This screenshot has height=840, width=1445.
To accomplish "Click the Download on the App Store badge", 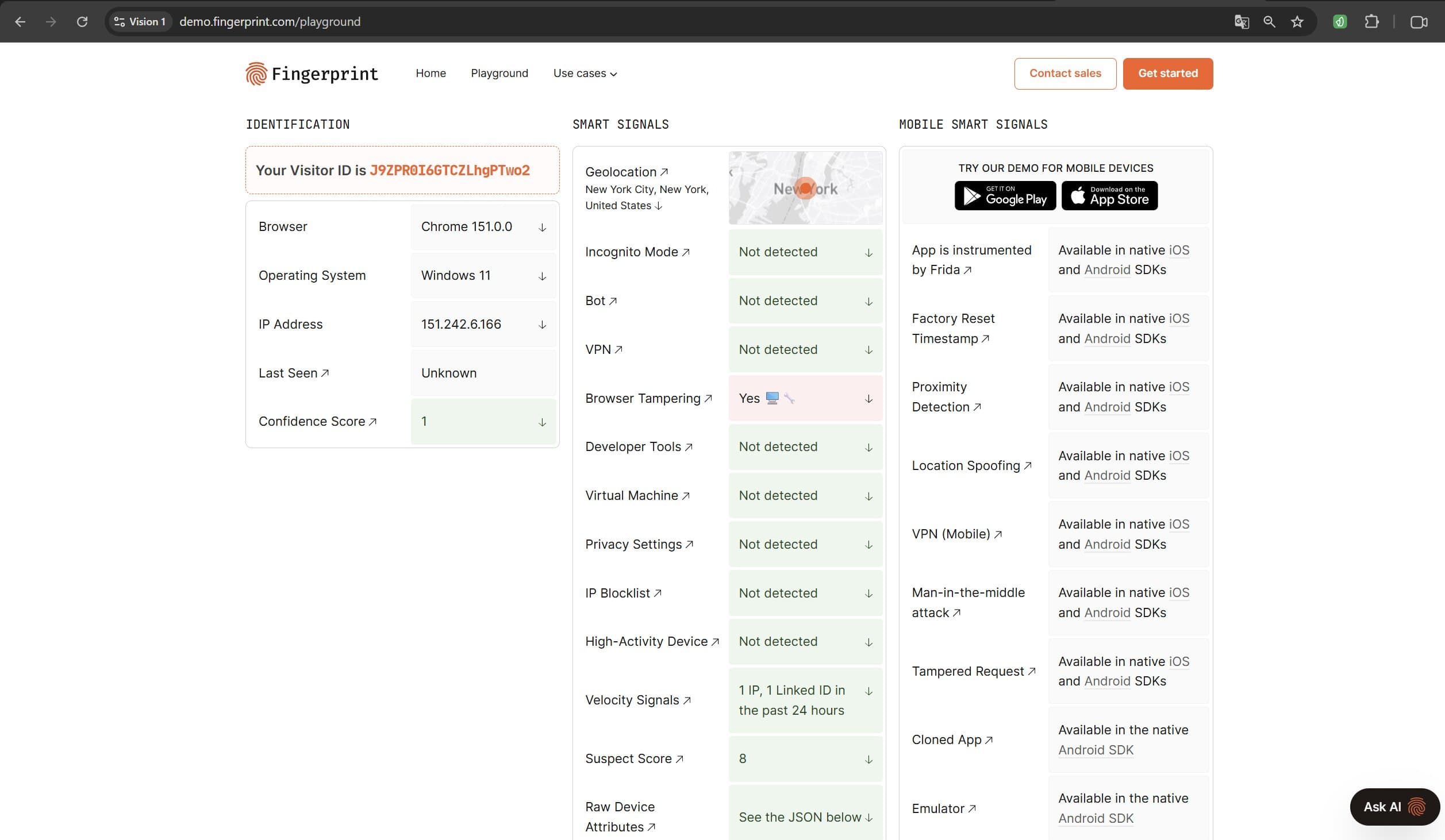I will 1109,196.
